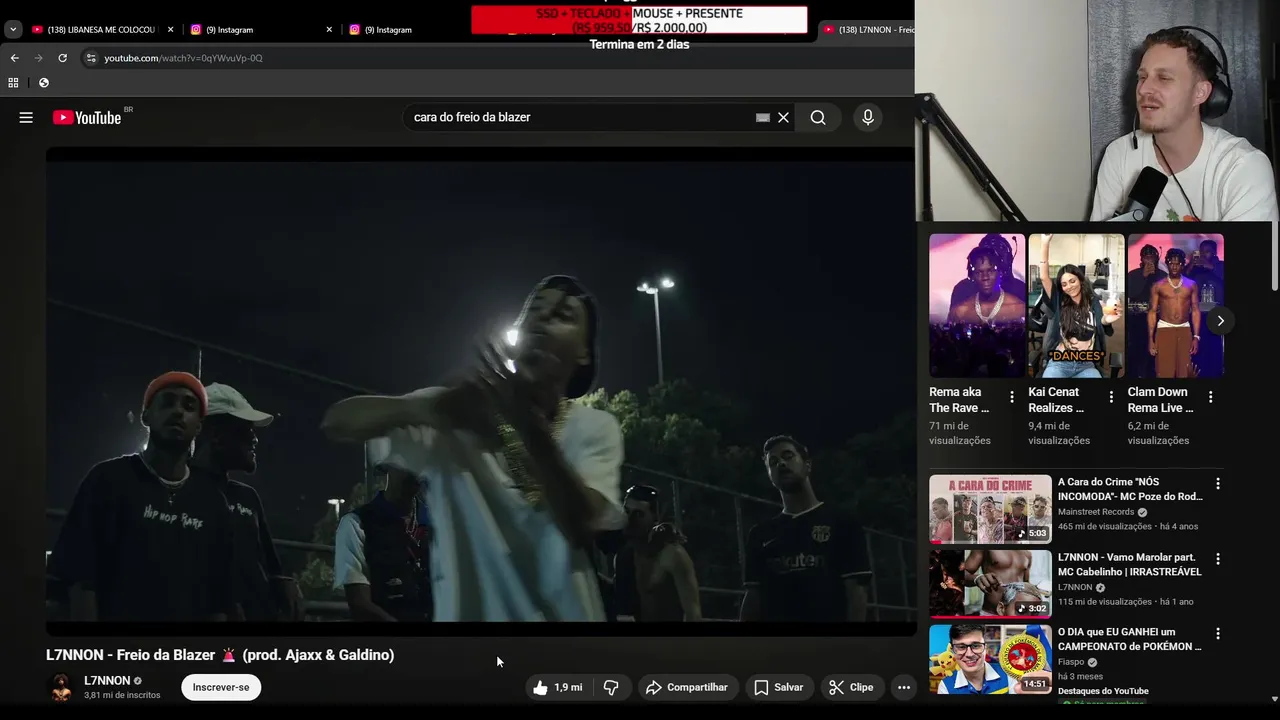The height and width of the screenshot is (720, 1280).
Task: Show next shorts with right chevron
Action: pos(1220,321)
